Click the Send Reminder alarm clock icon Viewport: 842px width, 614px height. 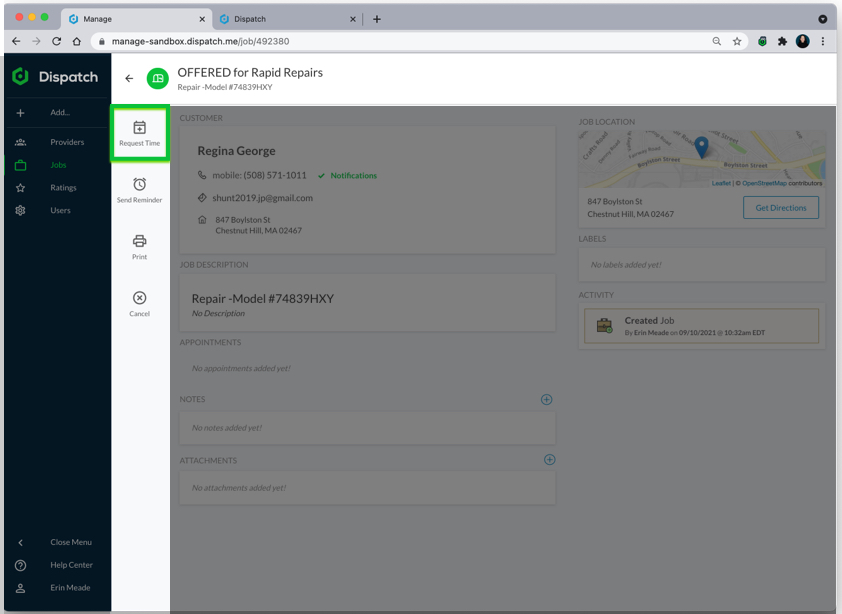(x=139, y=184)
